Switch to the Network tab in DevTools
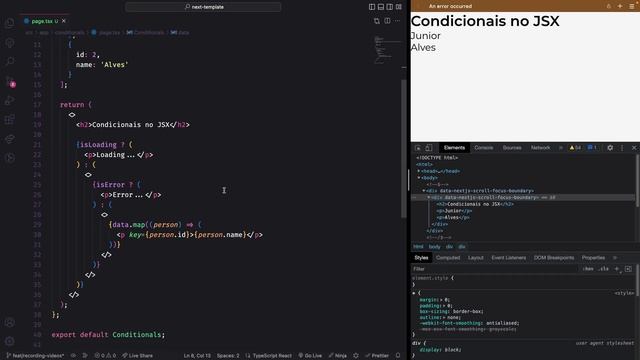 540,148
